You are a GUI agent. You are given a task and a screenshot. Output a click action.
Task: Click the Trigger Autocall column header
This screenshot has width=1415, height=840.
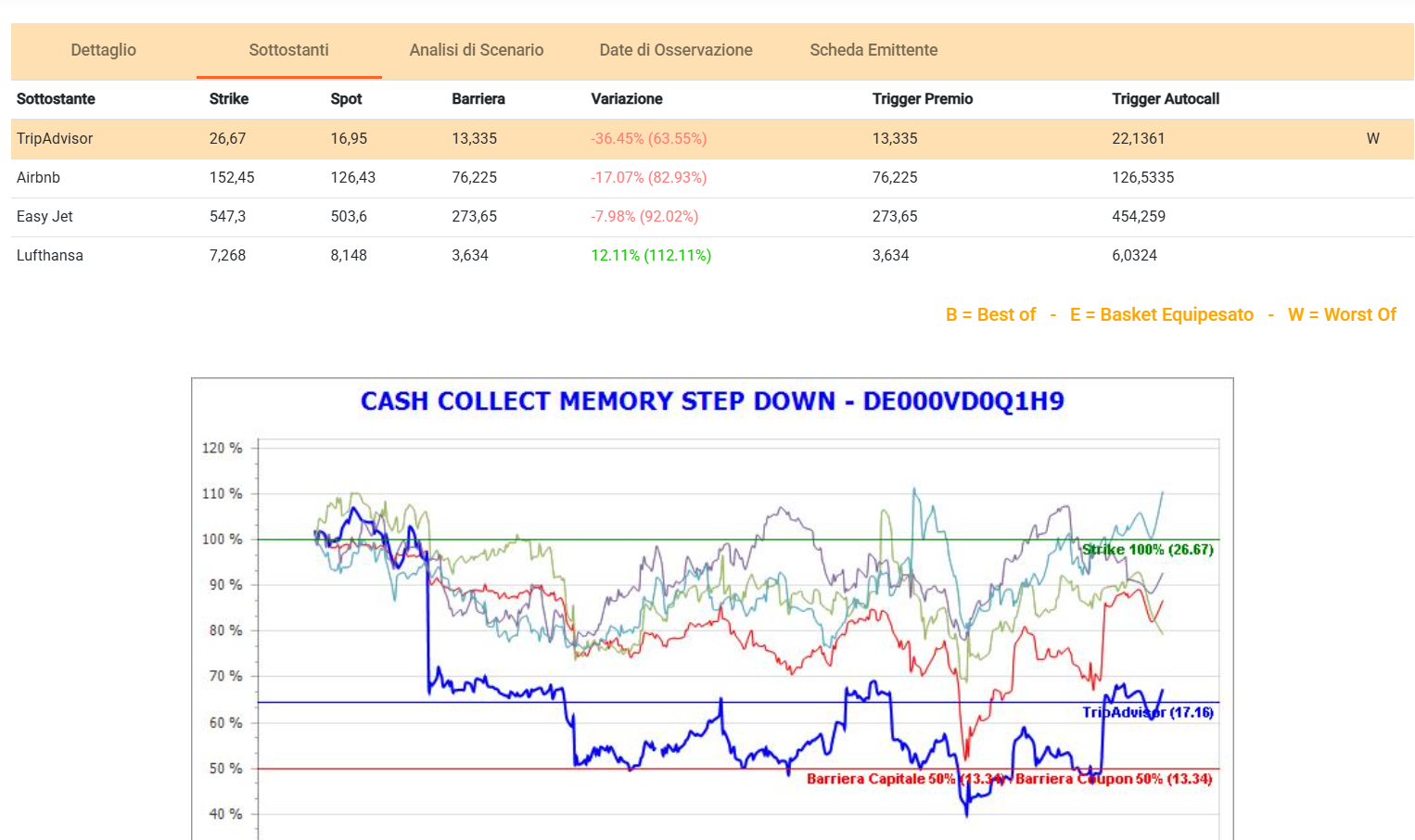pos(1166,99)
